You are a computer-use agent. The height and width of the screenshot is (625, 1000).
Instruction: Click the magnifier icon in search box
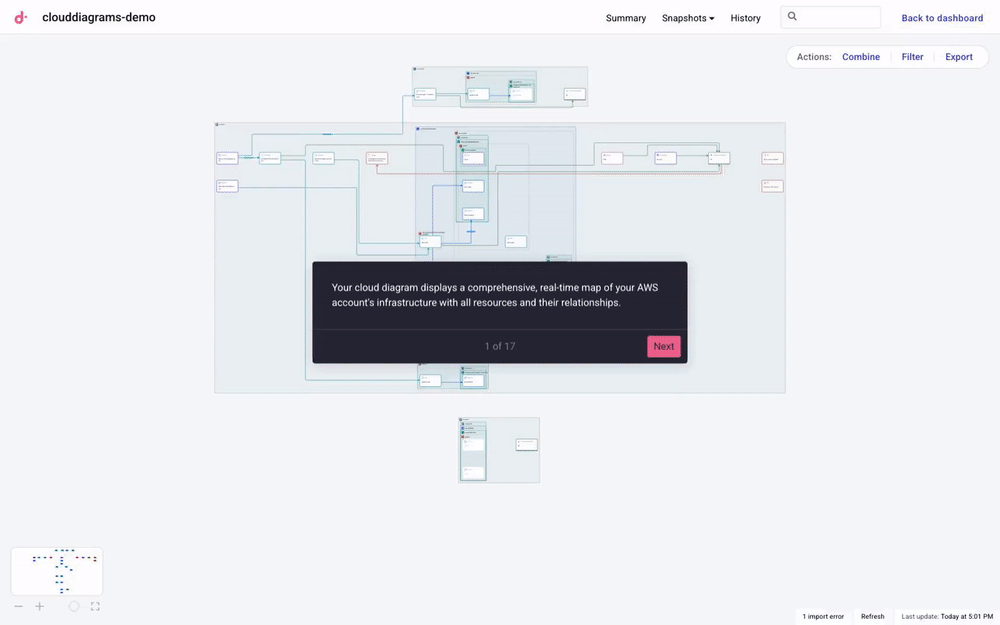pyautogui.click(x=793, y=17)
